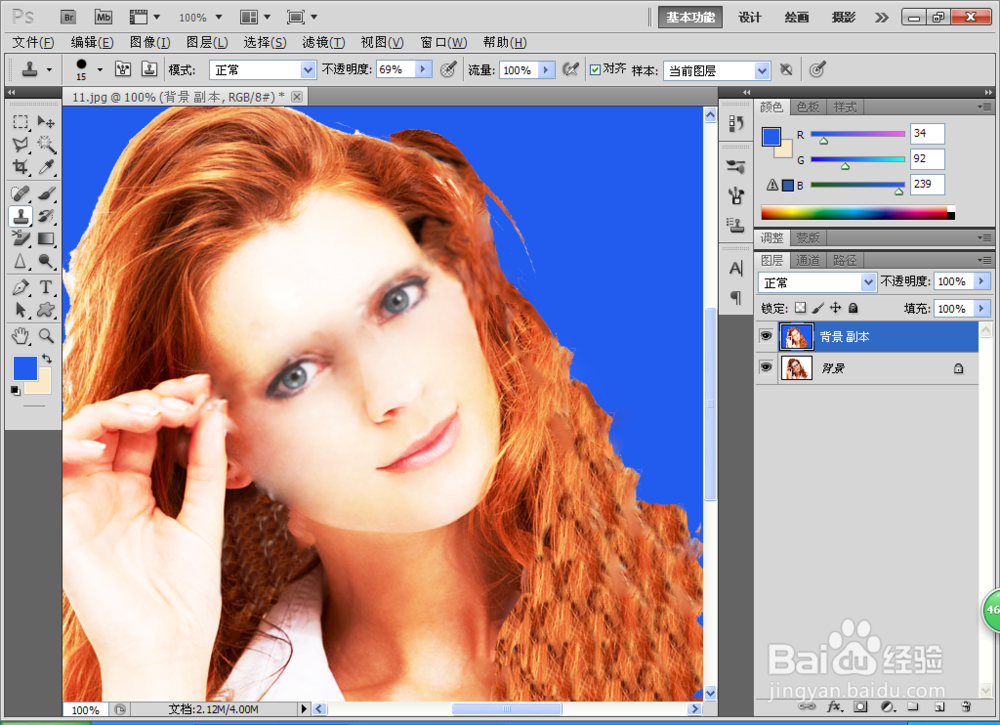Screen dimensions: 1000x725
Task: Select the Polygonal Lasso tool
Action: (x=20, y=145)
